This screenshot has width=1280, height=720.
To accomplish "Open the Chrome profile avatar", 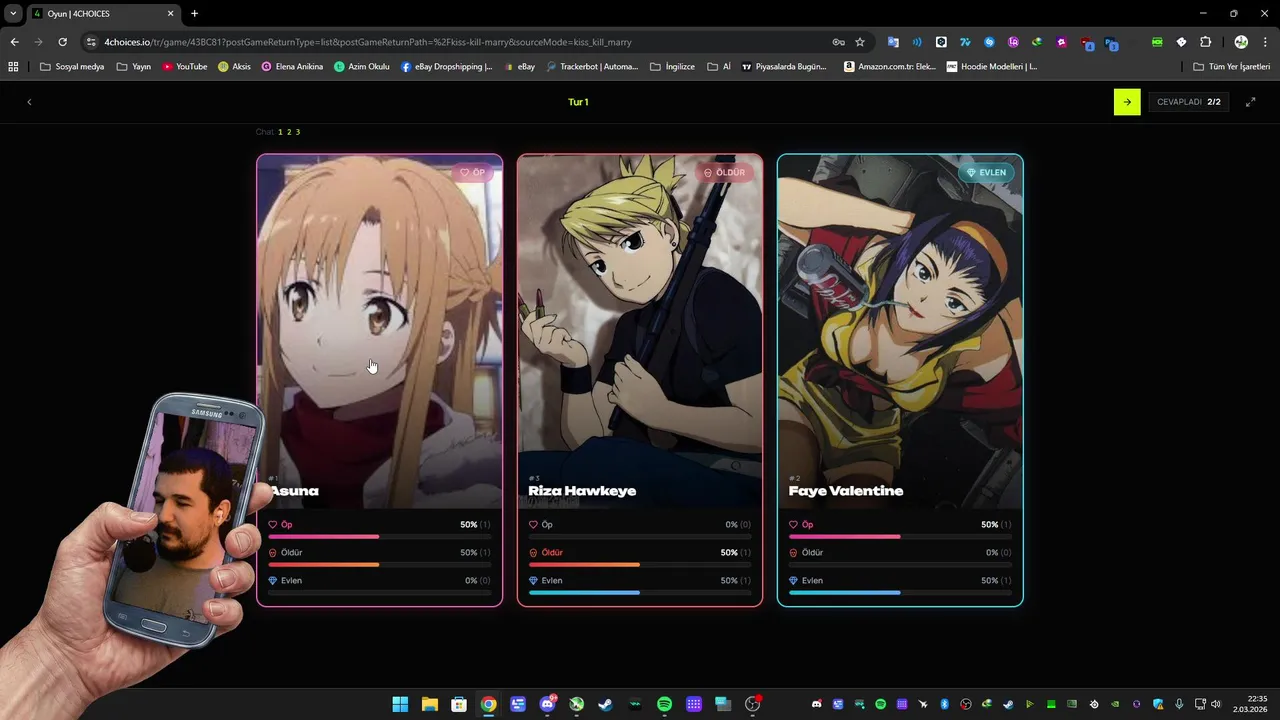I will coord(1241,42).
